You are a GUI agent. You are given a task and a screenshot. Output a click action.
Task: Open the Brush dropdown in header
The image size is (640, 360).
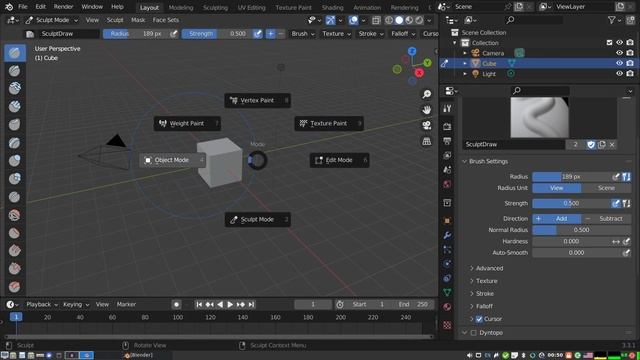point(303,34)
